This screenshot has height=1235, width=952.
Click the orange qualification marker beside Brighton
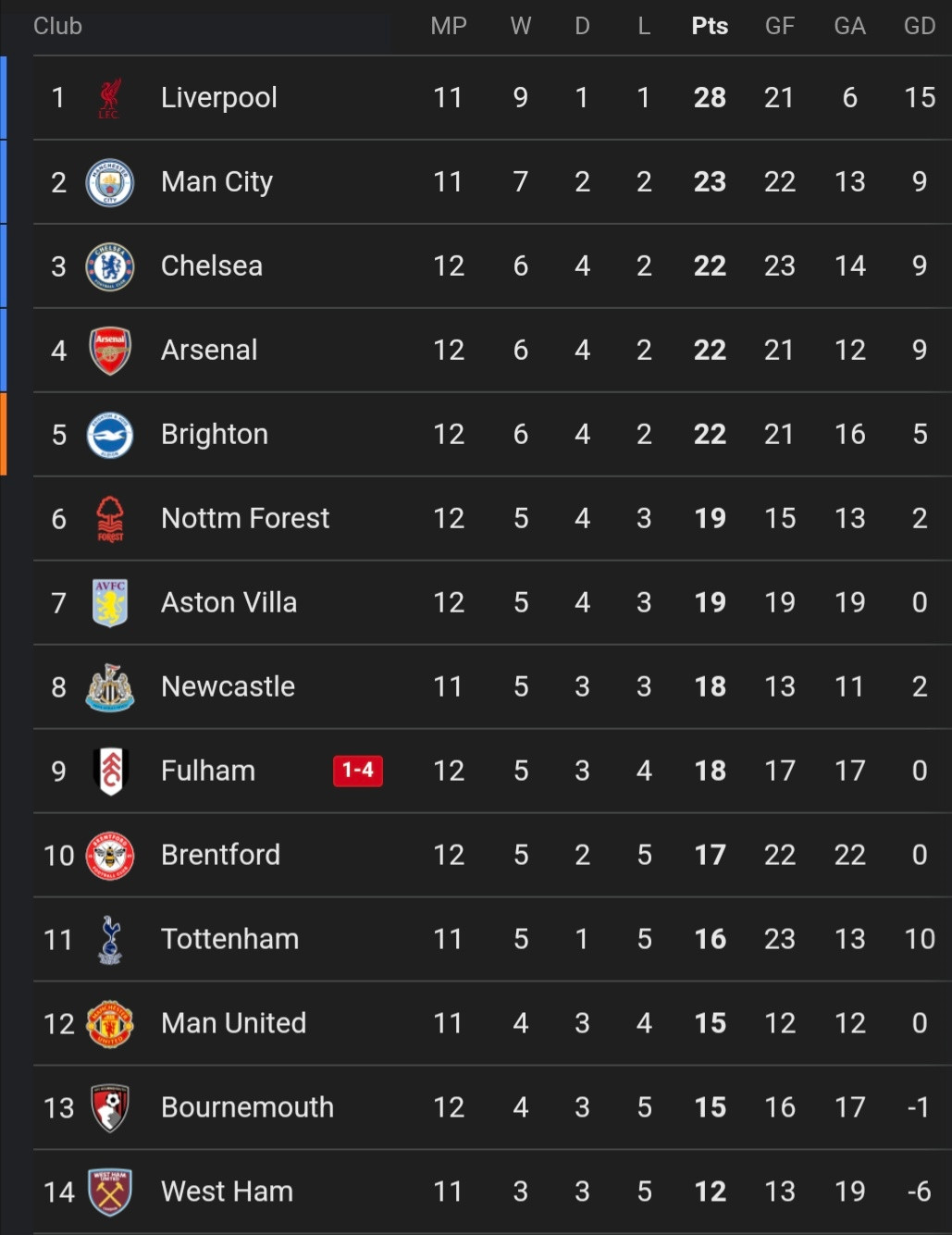pos(4,434)
